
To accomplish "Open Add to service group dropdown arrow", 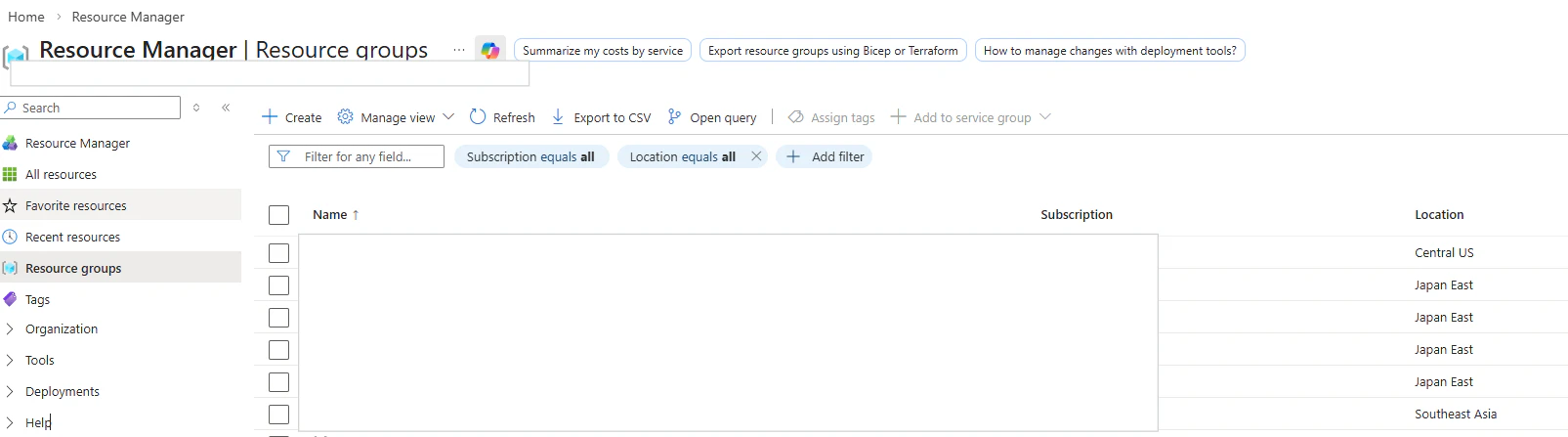I will (1045, 117).
